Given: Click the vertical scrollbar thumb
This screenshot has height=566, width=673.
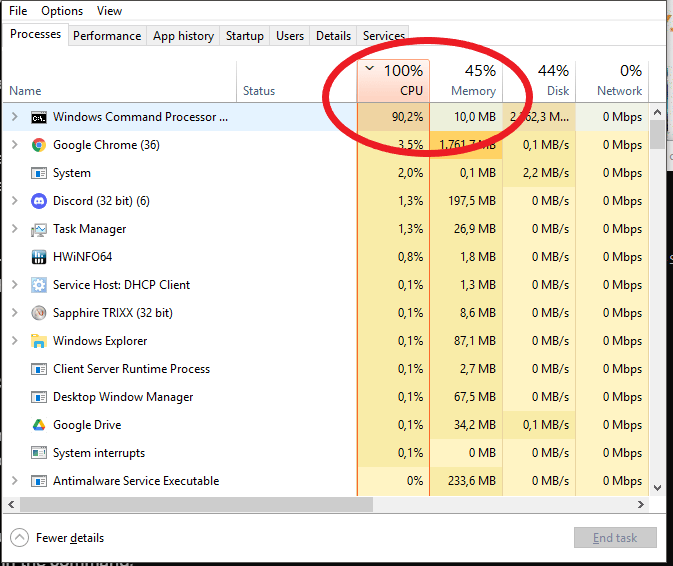Looking at the screenshot, I should coord(657,135).
